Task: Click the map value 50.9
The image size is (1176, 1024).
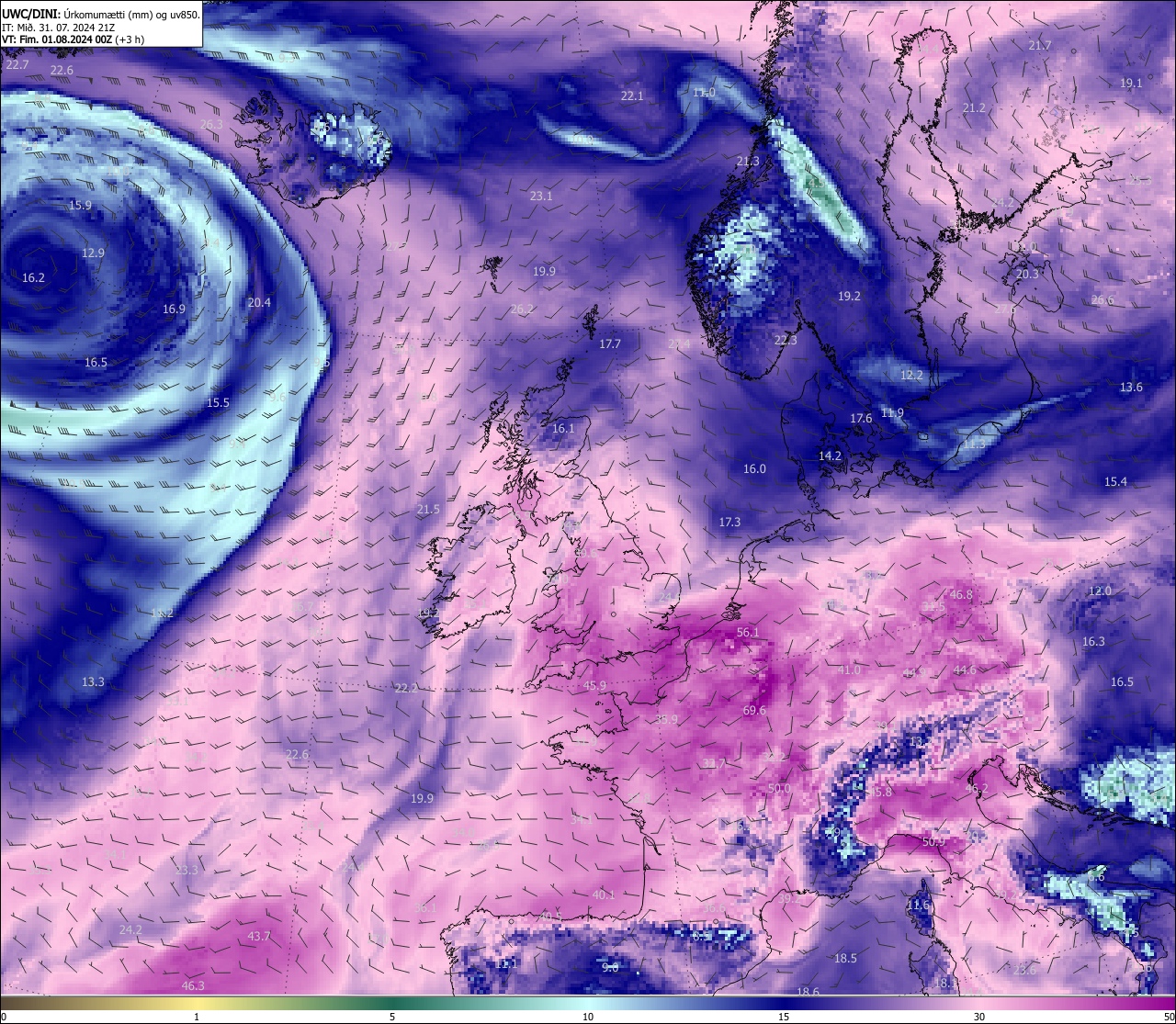Action: pyautogui.click(x=933, y=841)
